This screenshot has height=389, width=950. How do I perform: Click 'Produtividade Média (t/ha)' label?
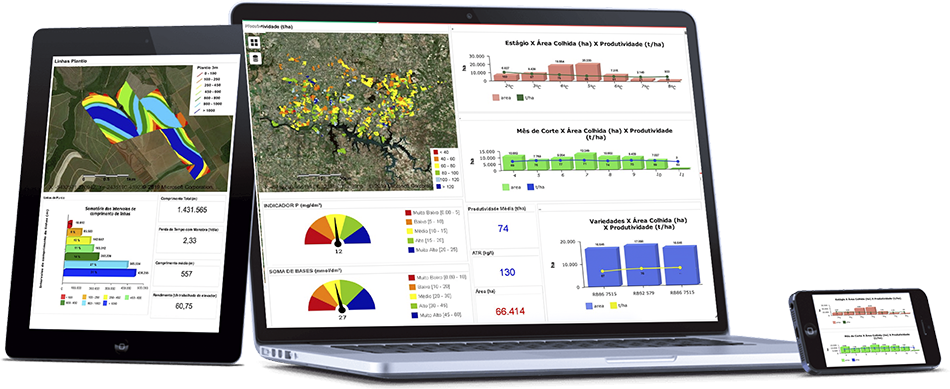click(x=497, y=208)
